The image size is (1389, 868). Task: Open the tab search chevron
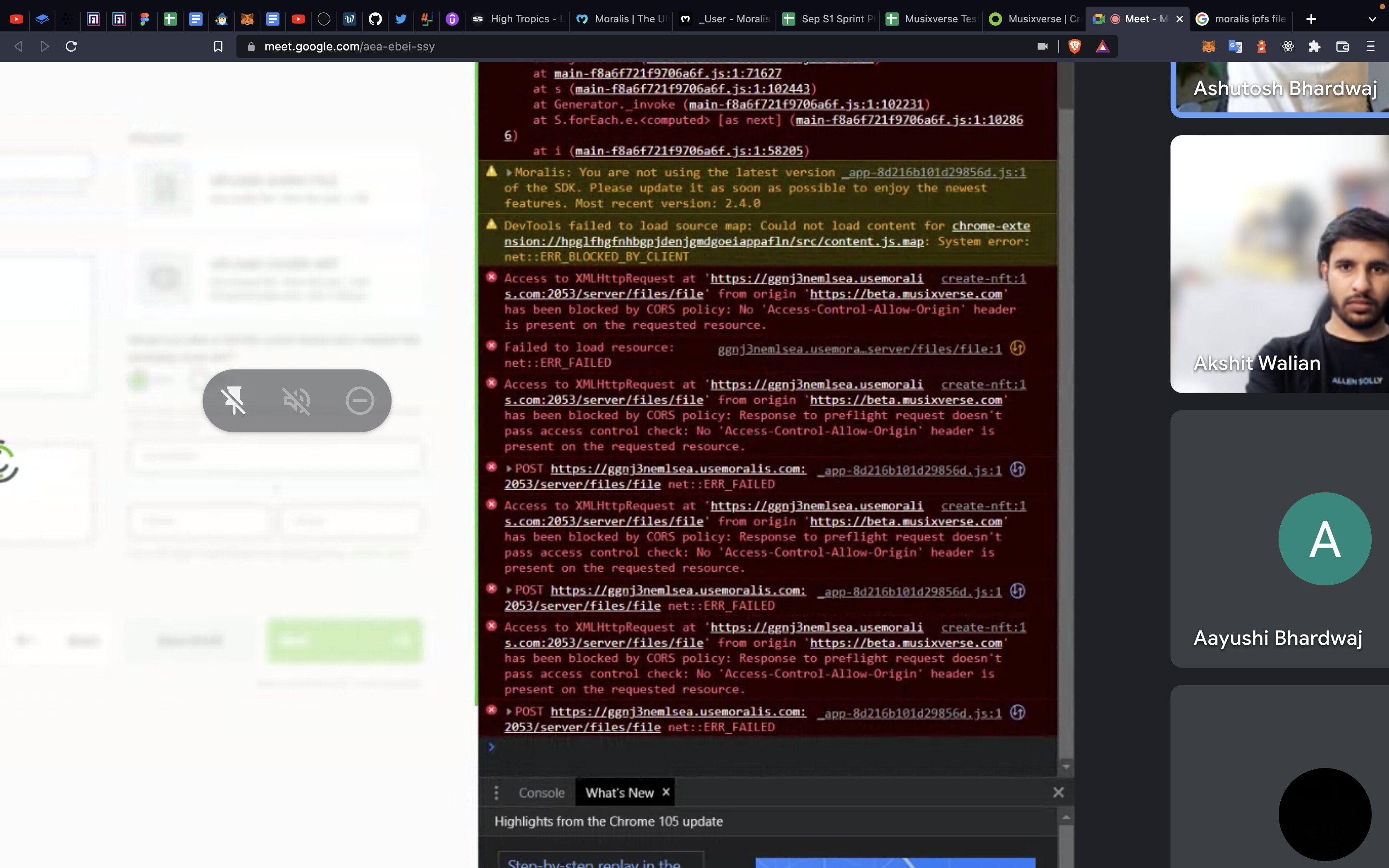click(1372, 19)
